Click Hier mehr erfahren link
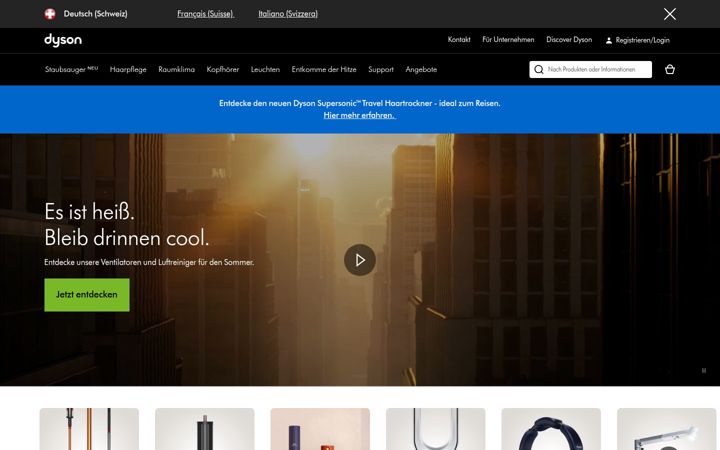 [360, 115]
